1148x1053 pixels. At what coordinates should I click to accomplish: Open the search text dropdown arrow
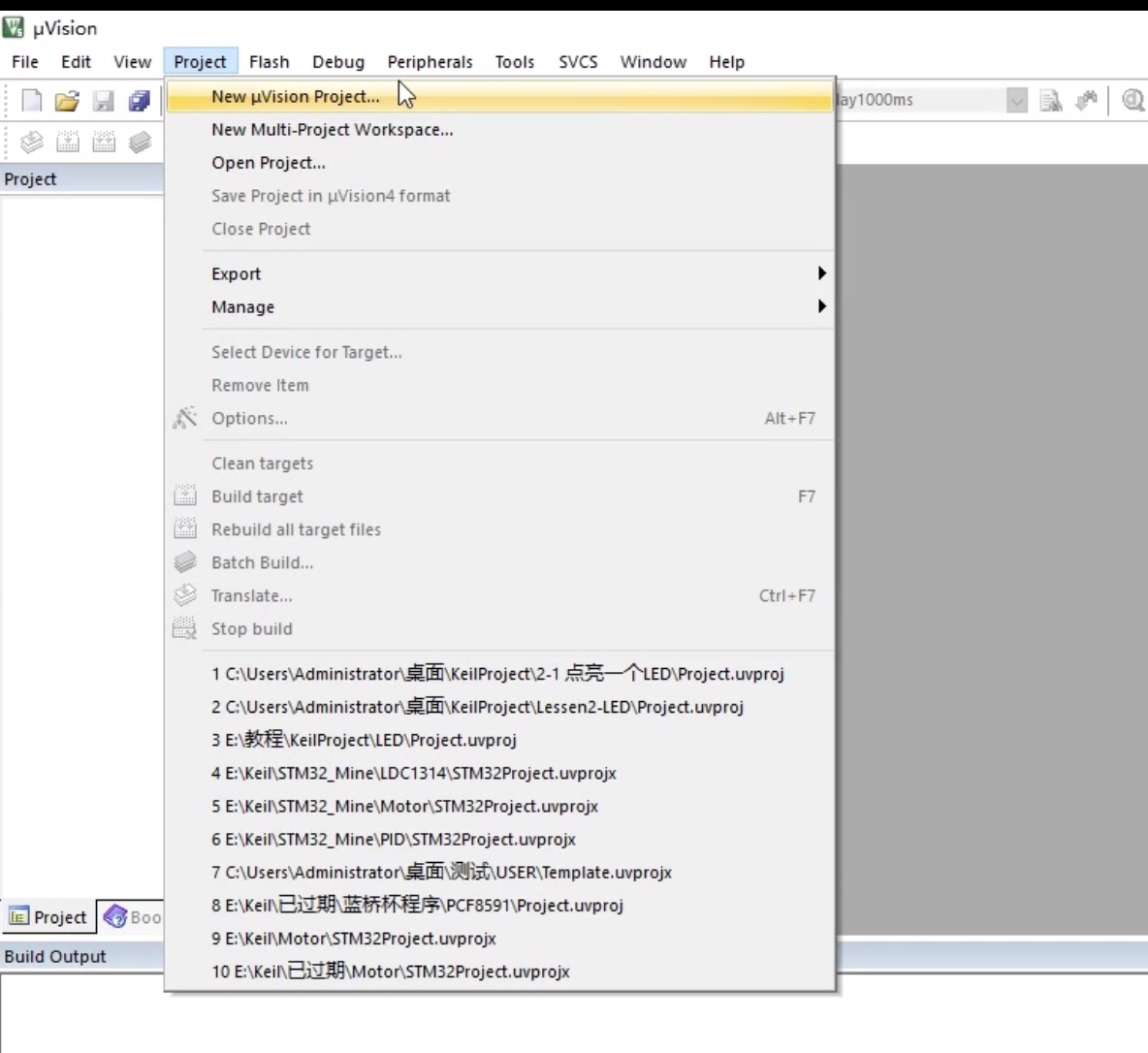1016,100
